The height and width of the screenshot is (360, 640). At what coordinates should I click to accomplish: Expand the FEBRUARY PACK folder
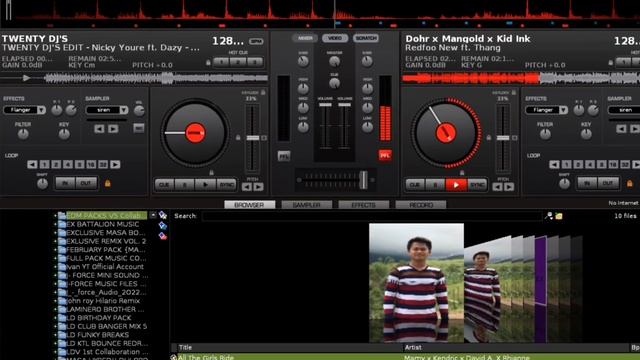coord(55,250)
